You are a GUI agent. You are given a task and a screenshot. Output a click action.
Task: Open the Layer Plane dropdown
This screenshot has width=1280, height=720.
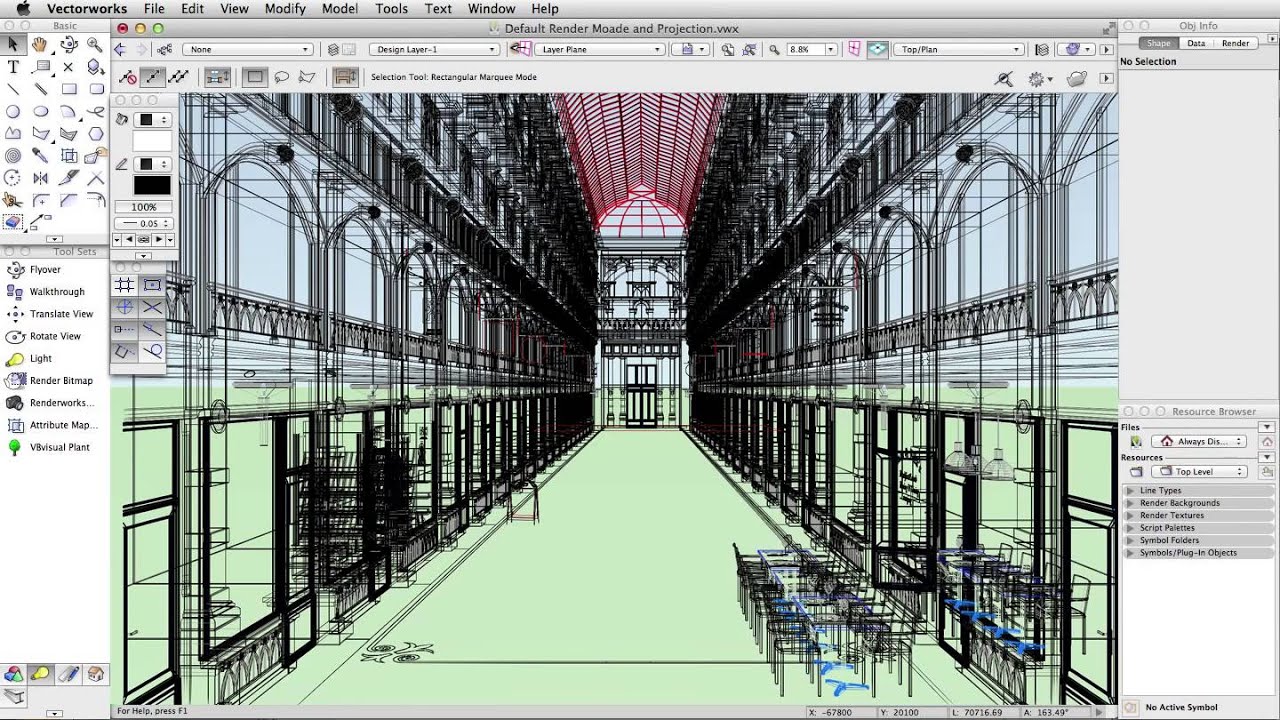coord(599,49)
